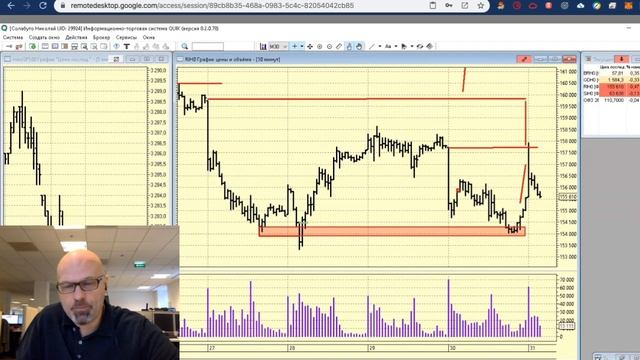Click the cloud extension icon in browser

pos(580,5)
